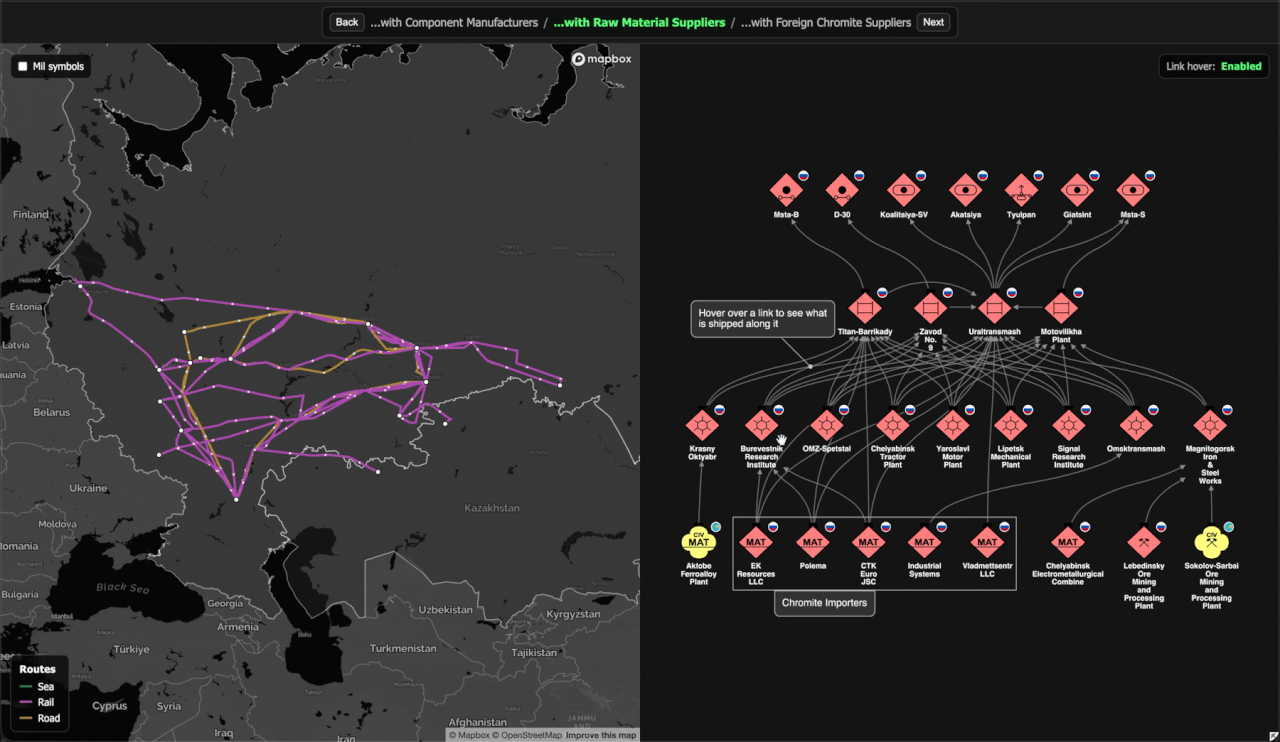Select the Yaroslavl Motor Plant node
This screenshot has width=1280, height=742.
[952, 425]
